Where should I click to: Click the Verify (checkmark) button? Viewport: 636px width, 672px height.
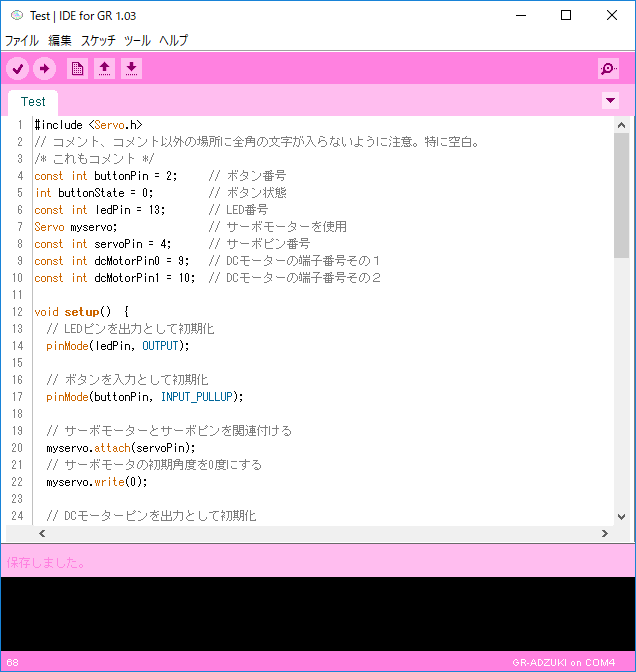tap(18, 69)
